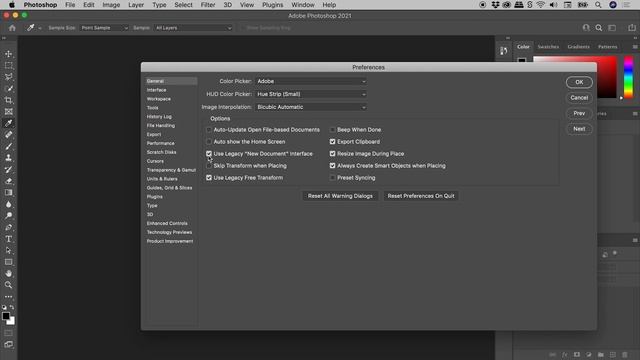Open the Sample All Layers dropdown
This screenshot has width=640, height=360.
coord(193,28)
